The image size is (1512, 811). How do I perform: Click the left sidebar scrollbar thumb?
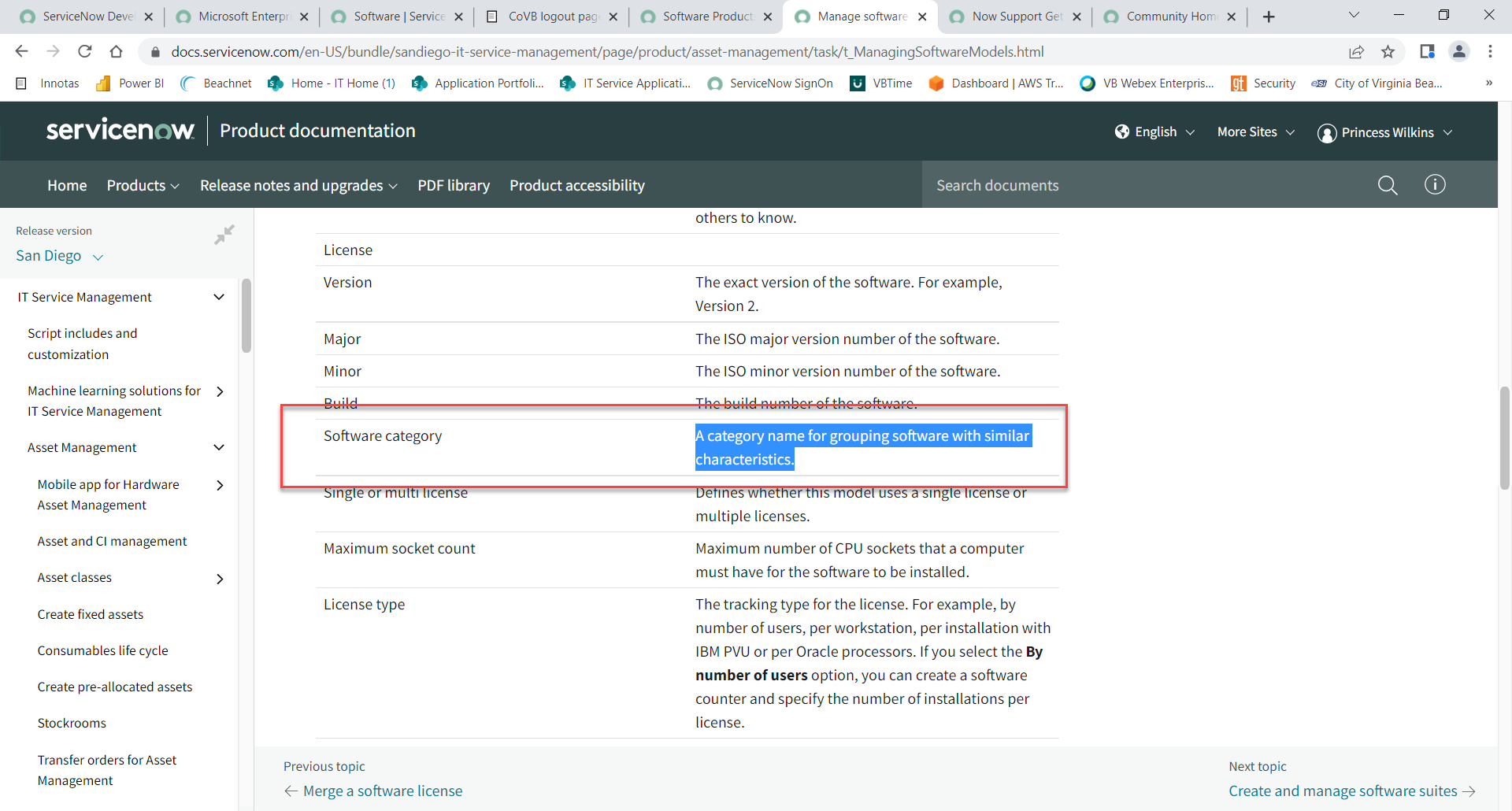coord(246,315)
